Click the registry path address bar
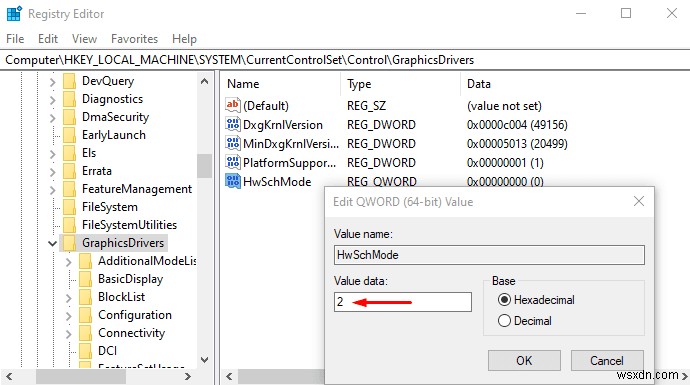 345,60
